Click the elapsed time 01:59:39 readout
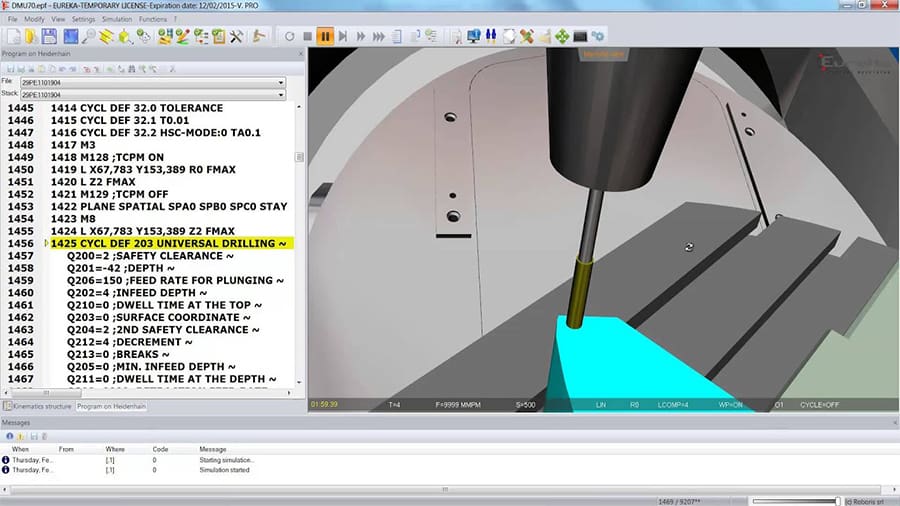Image resolution: width=900 pixels, height=506 pixels. [324, 404]
